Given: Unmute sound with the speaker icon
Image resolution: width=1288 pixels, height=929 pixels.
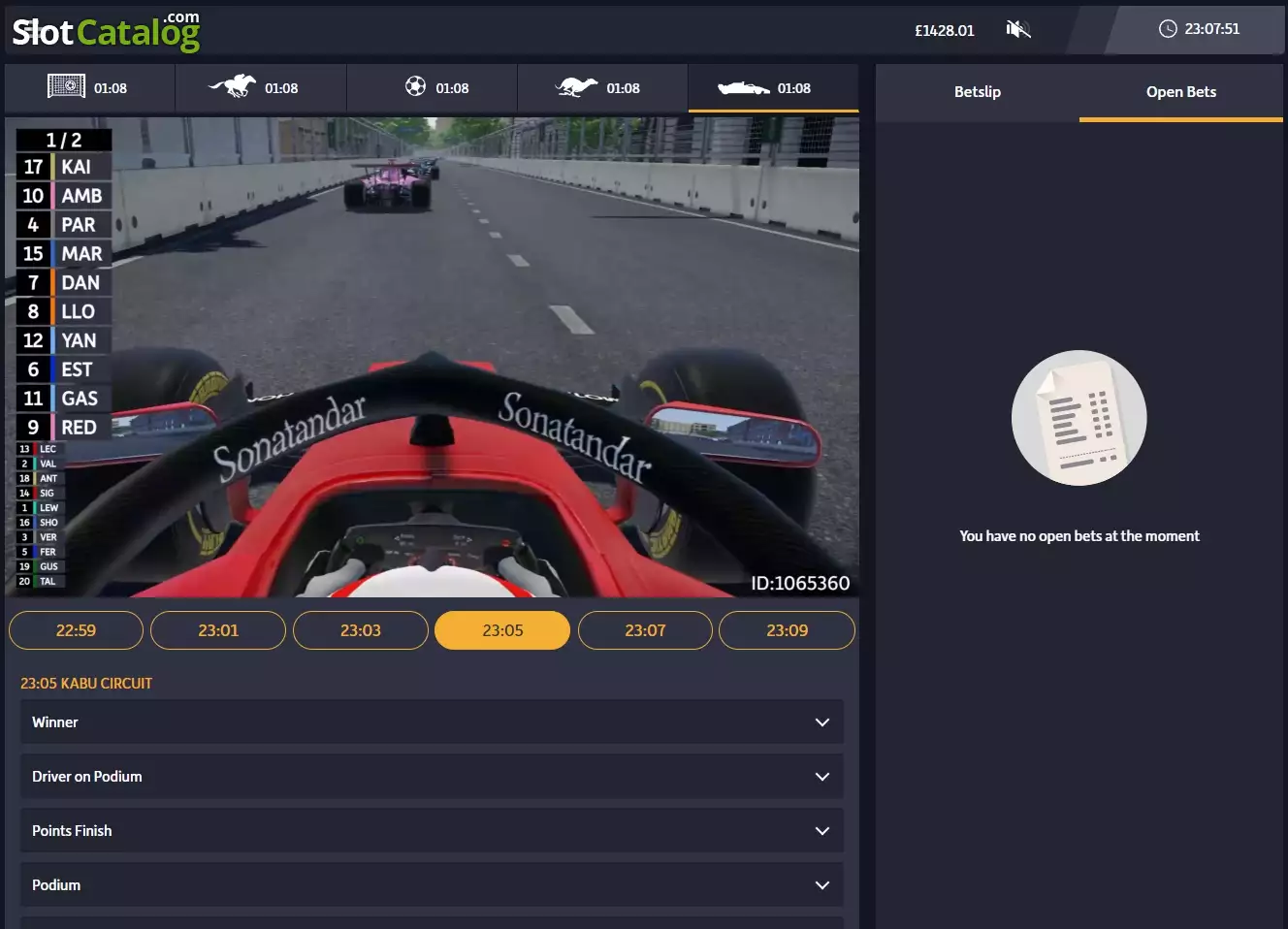Looking at the screenshot, I should pos(1017,29).
